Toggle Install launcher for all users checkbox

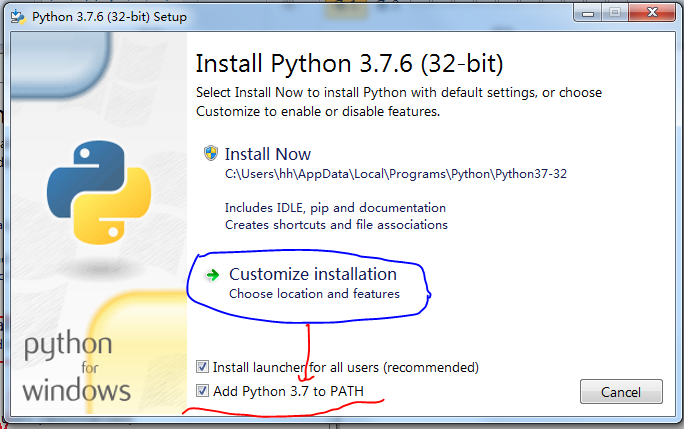click(x=202, y=367)
